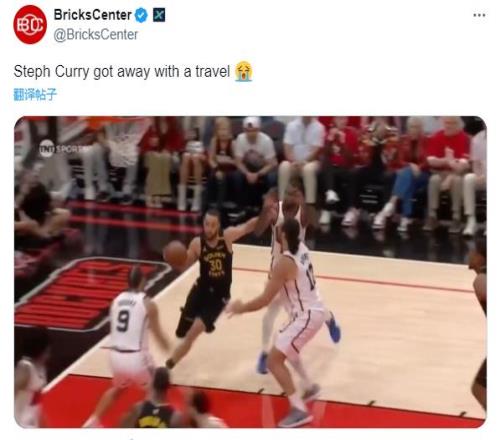Translate the post via 翻译帖子 link
This screenshot has height=440, width=500.
pyautogui.click(x=35, y=95)
